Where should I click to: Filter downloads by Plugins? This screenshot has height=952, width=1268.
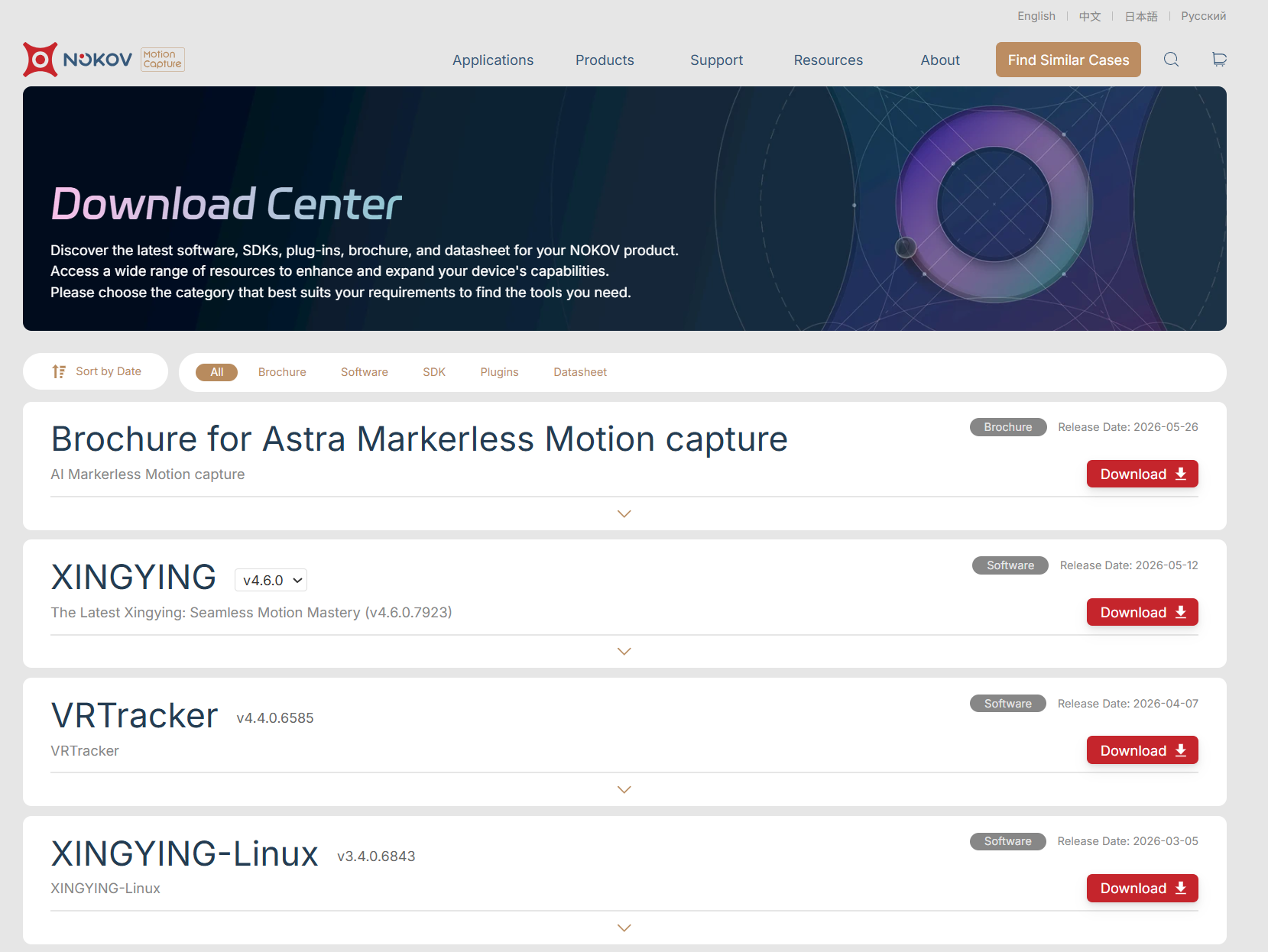click(x=499, y=372)
